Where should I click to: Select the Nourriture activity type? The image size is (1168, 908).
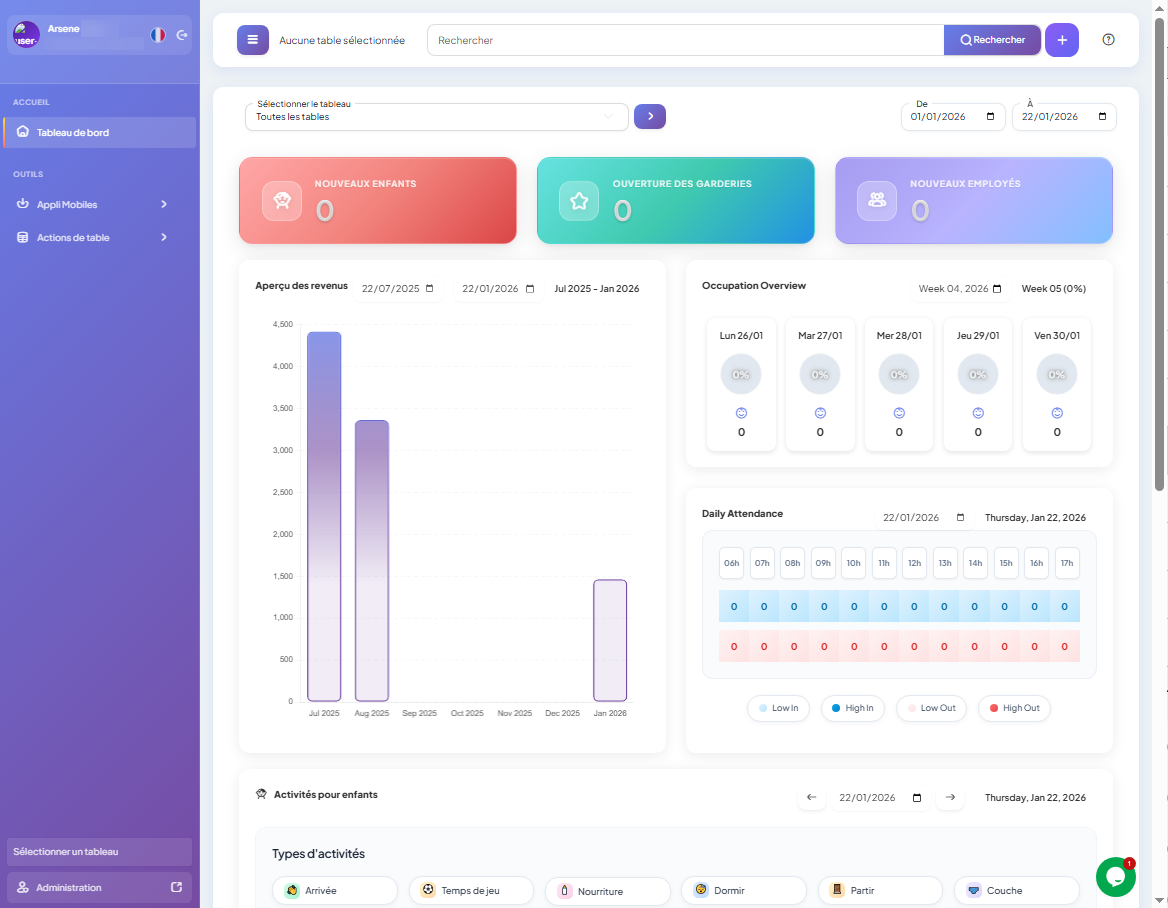[x=607, y=890]
